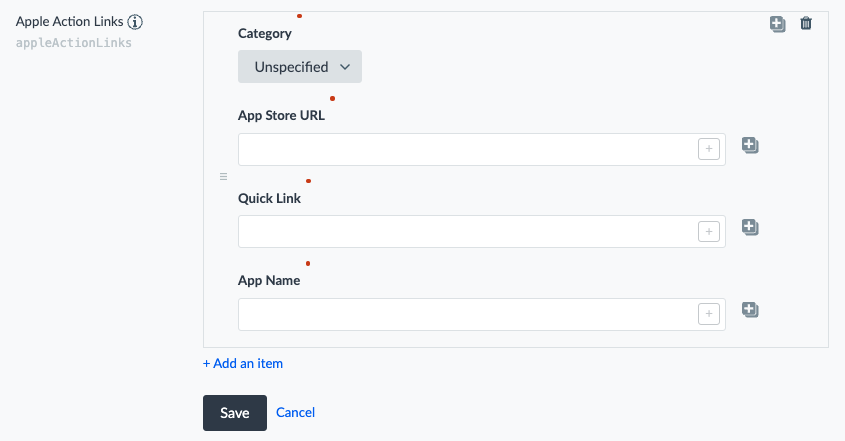Delete the action link item using trash icon

tap(806, 23)
